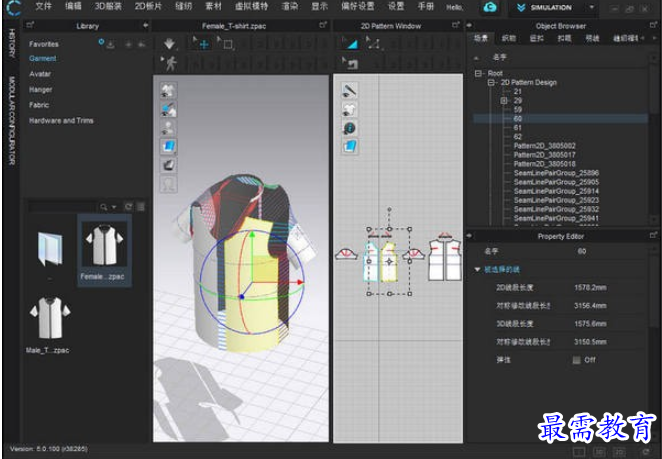Viewport: 662px width, 459px height.
Task: Open the 2D板片 menu
Action: tap(148, 6)
